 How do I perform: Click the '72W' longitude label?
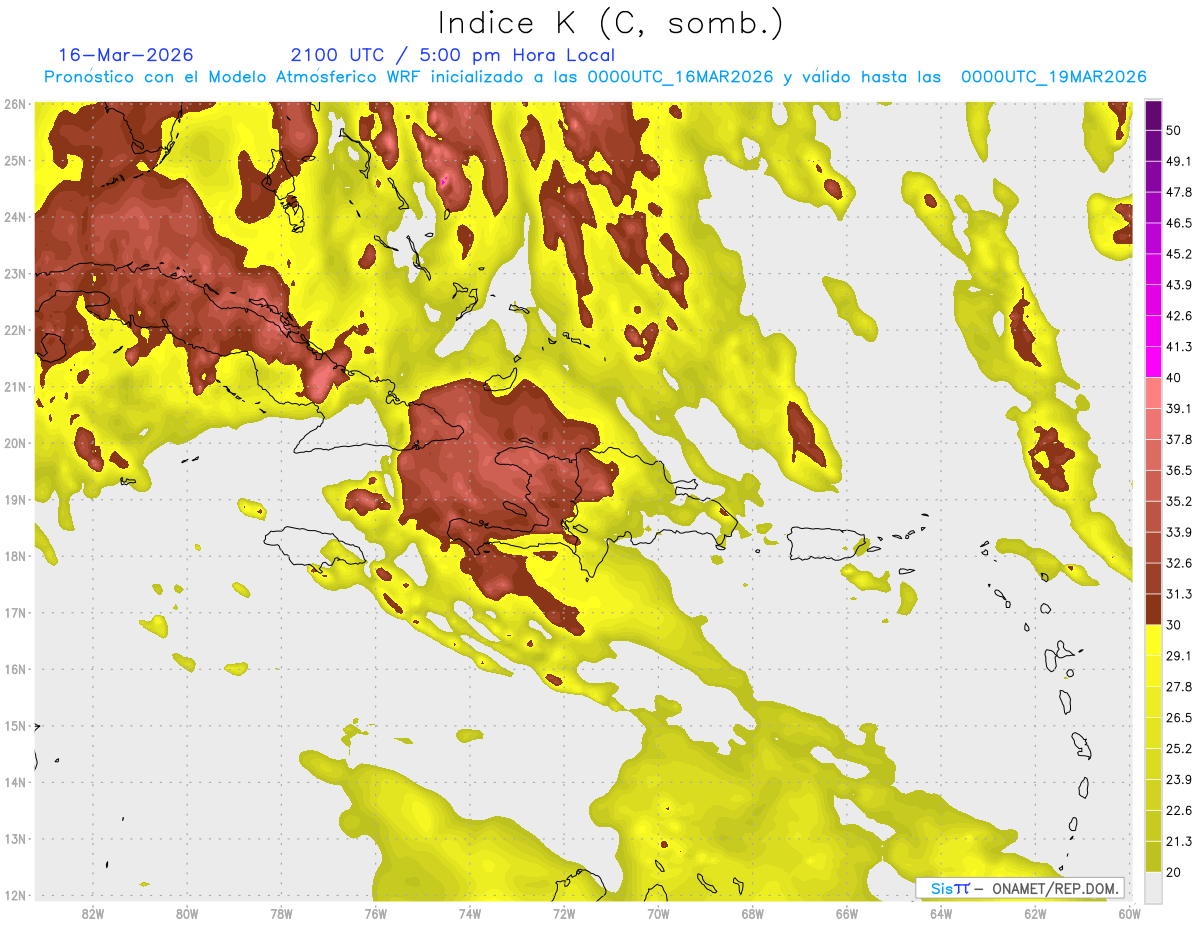[564, 913]
